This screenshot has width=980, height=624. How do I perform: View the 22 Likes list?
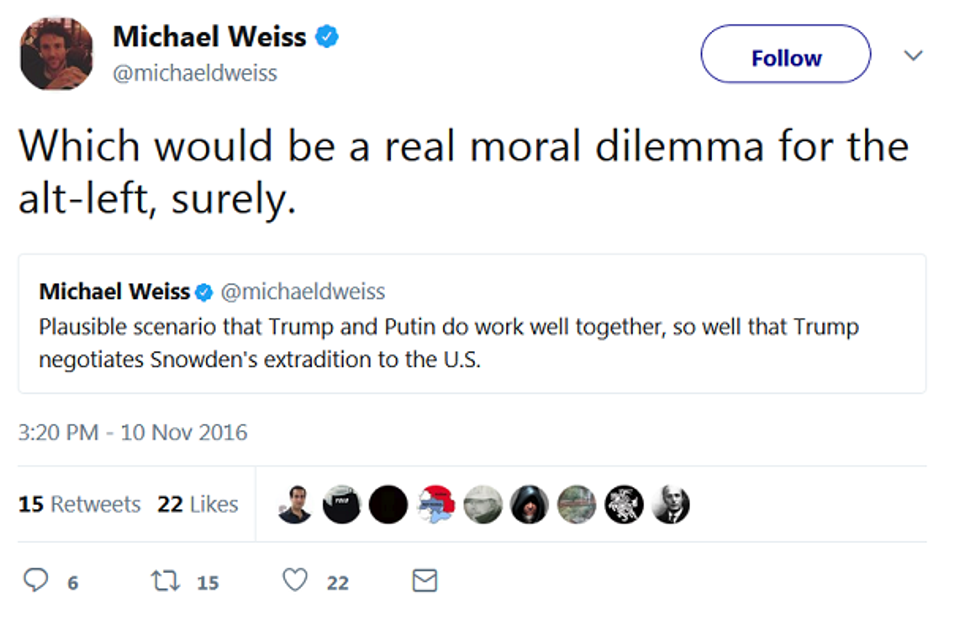tap(198, 505)
